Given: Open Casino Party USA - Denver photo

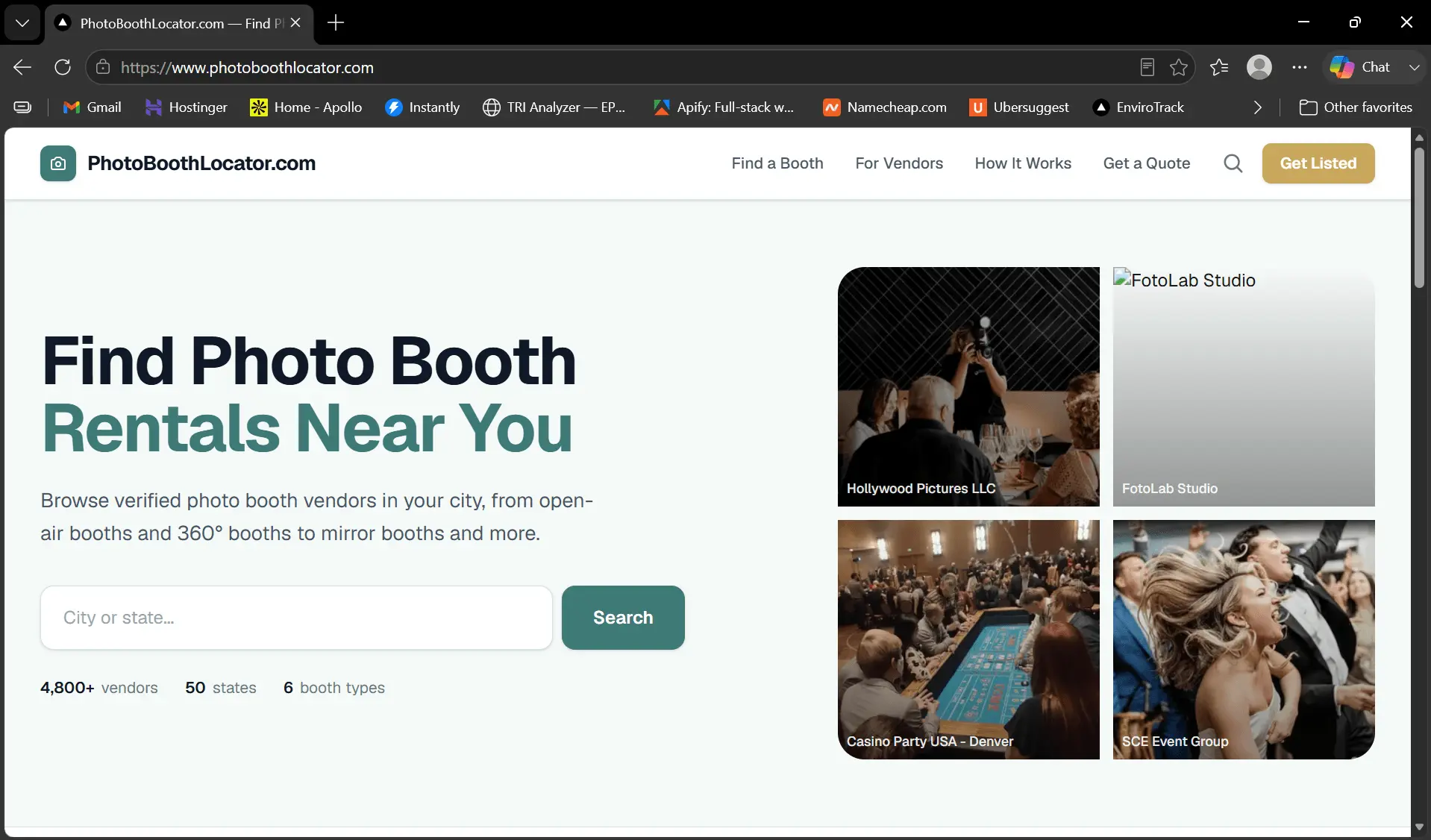Looking at the screenshot, I should pyautogui.click(x=968, y=639).
